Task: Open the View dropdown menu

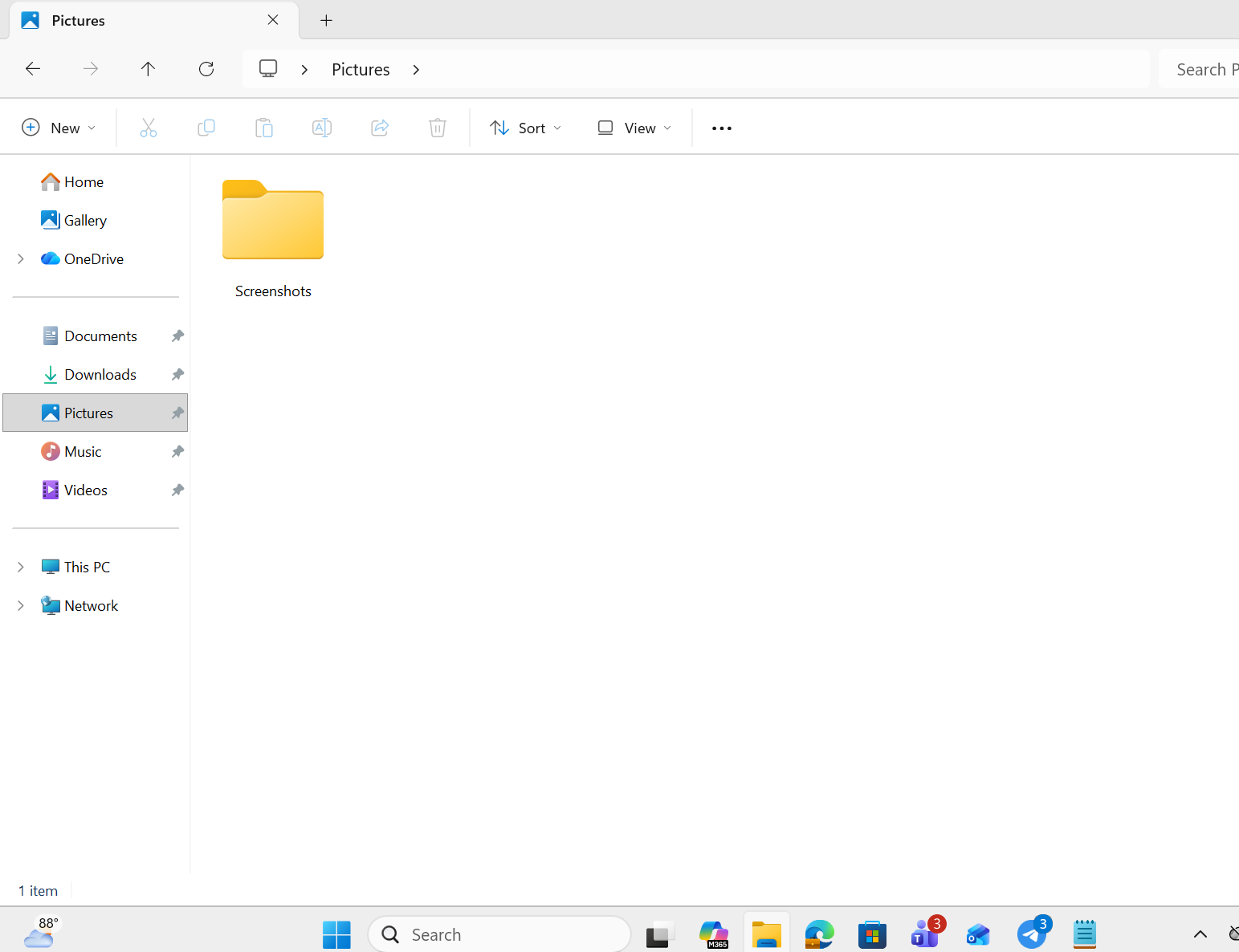Action: click(x=634, y=128)
